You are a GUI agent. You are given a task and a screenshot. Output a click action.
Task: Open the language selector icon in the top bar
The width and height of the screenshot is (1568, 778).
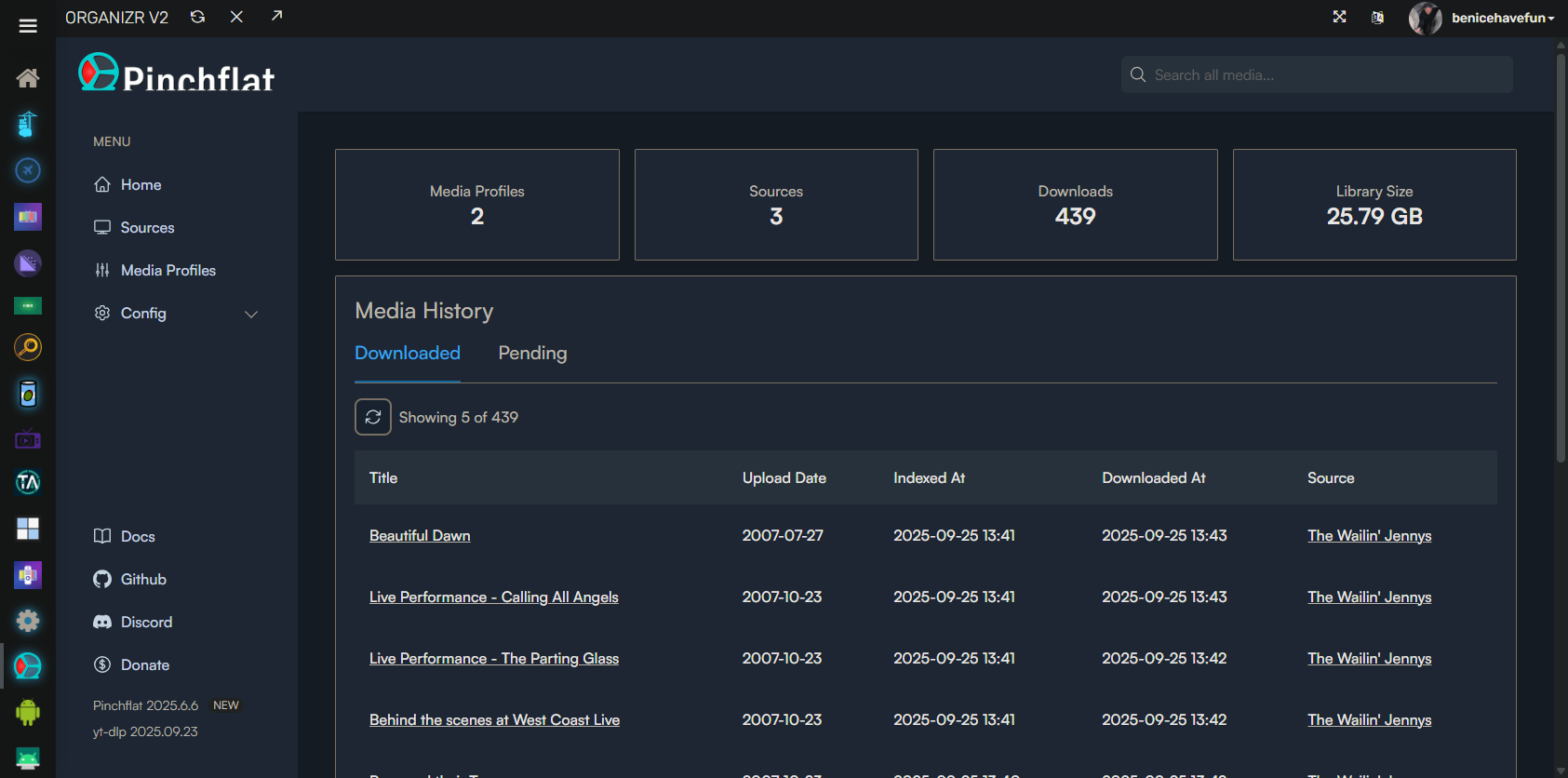pyautogui.click(x=1377, y=18)
